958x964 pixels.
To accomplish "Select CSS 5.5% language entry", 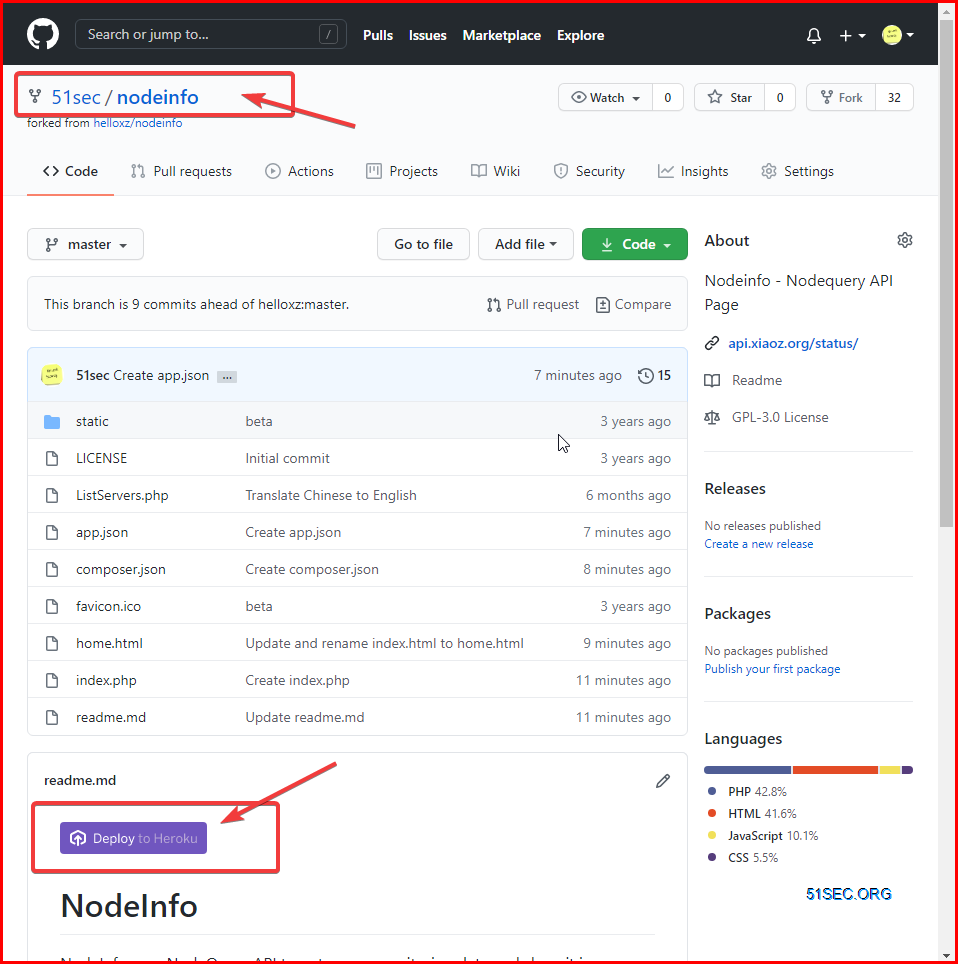I will [x=753, y=858].
